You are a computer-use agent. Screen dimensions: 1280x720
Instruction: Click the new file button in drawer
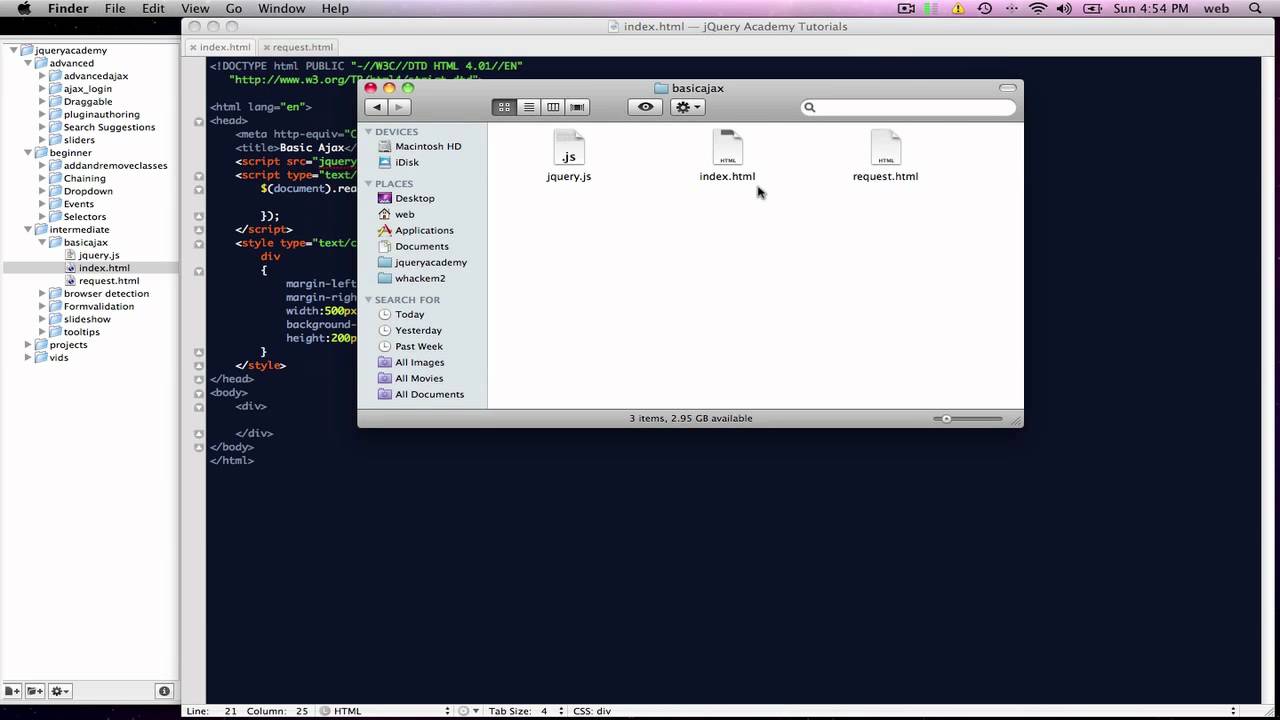(12, 691)
